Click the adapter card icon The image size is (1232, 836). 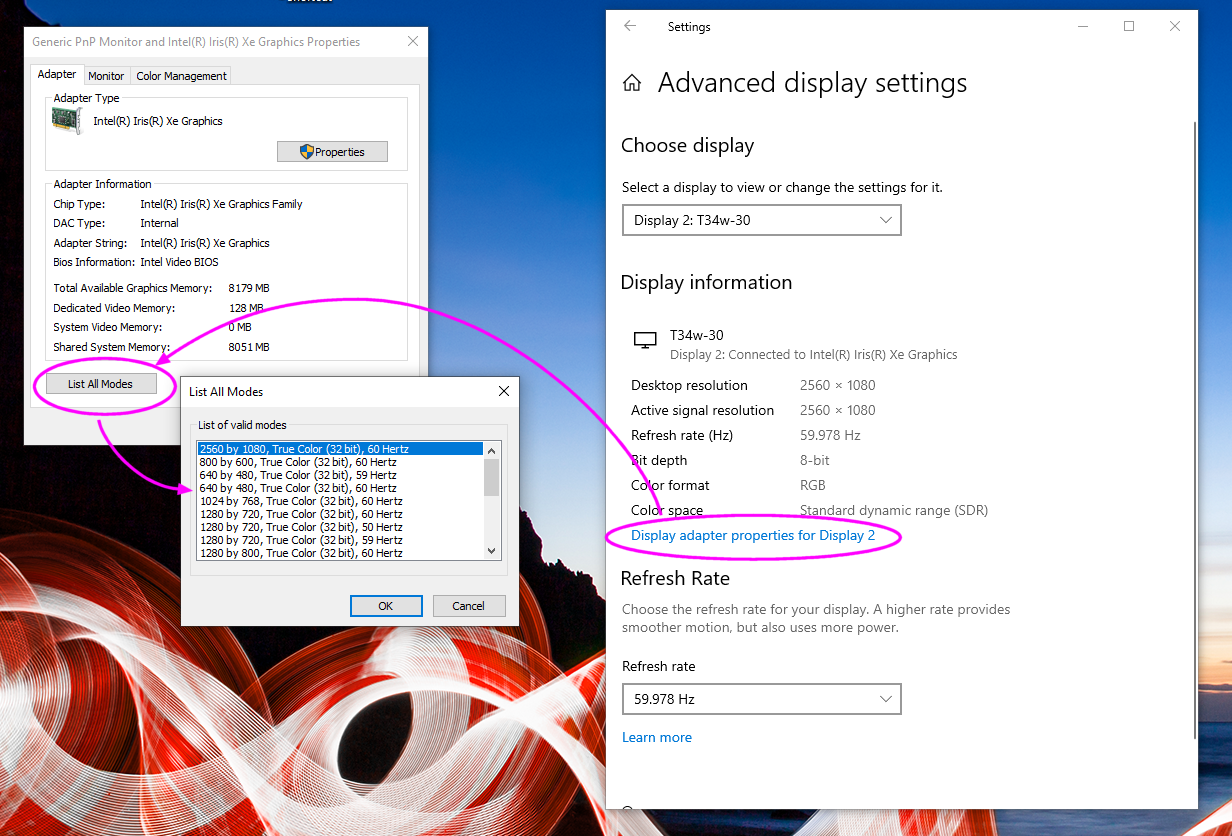point(68,120)
